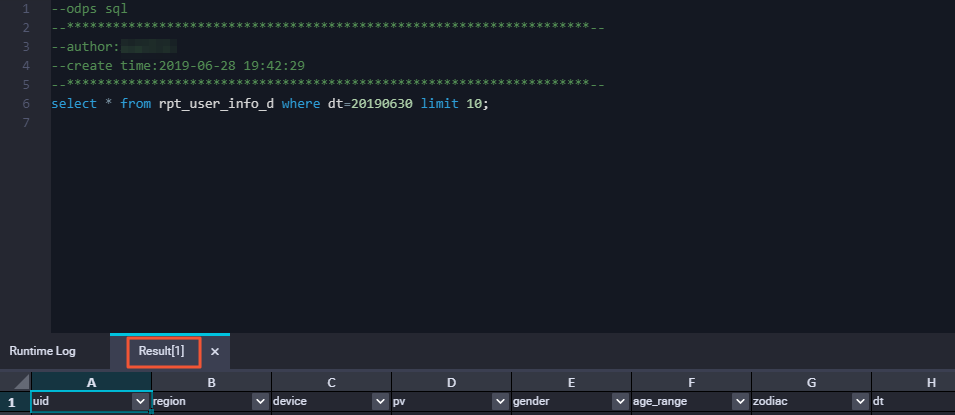Click table name rpt_user_info_d in the query
Viewport: 955px width, 415px height.
(216, 104)
